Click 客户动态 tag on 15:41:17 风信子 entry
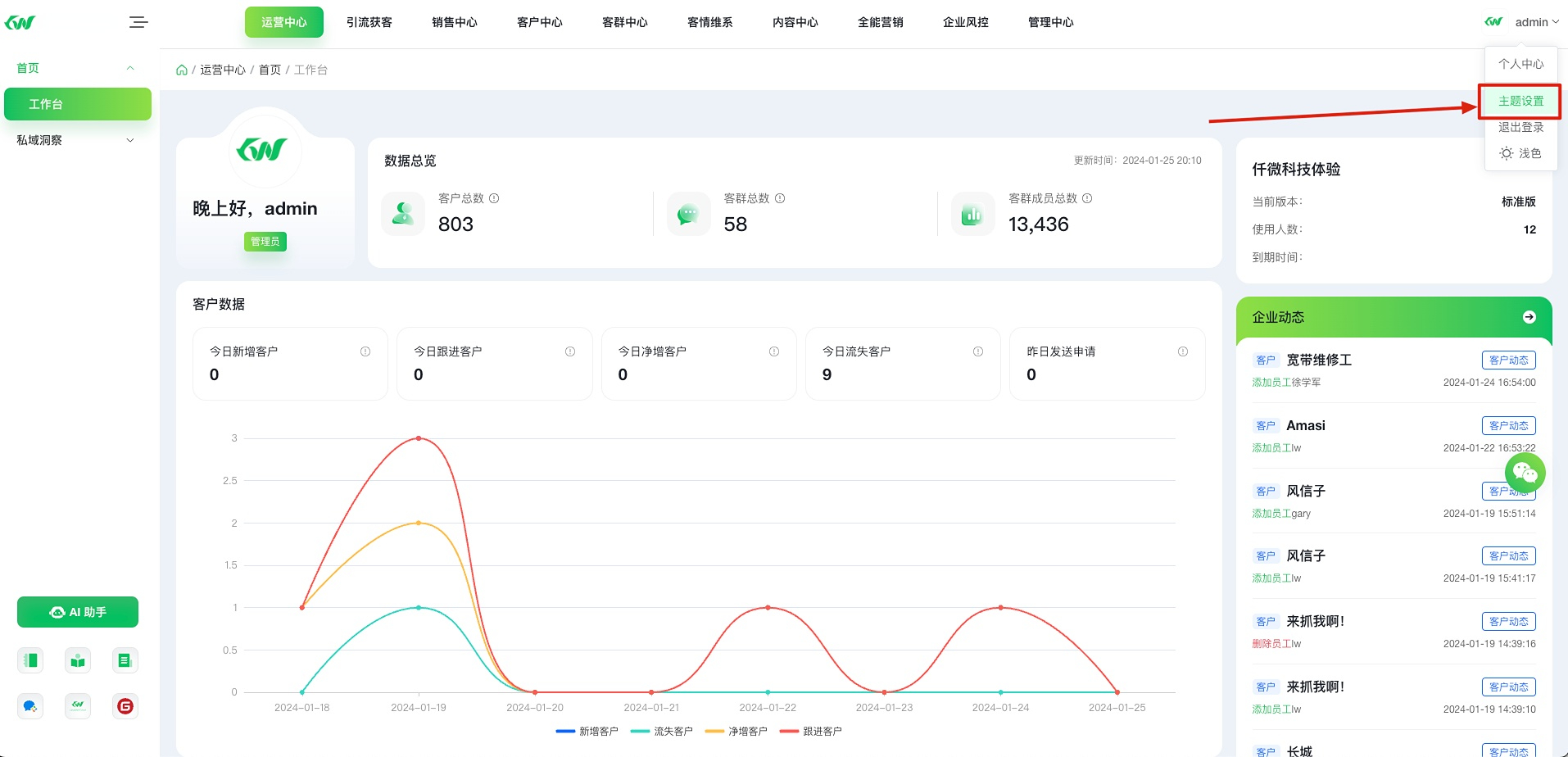Image resolution: width=1568 pixels, height=757 pixels. (x=1508, y=556)
